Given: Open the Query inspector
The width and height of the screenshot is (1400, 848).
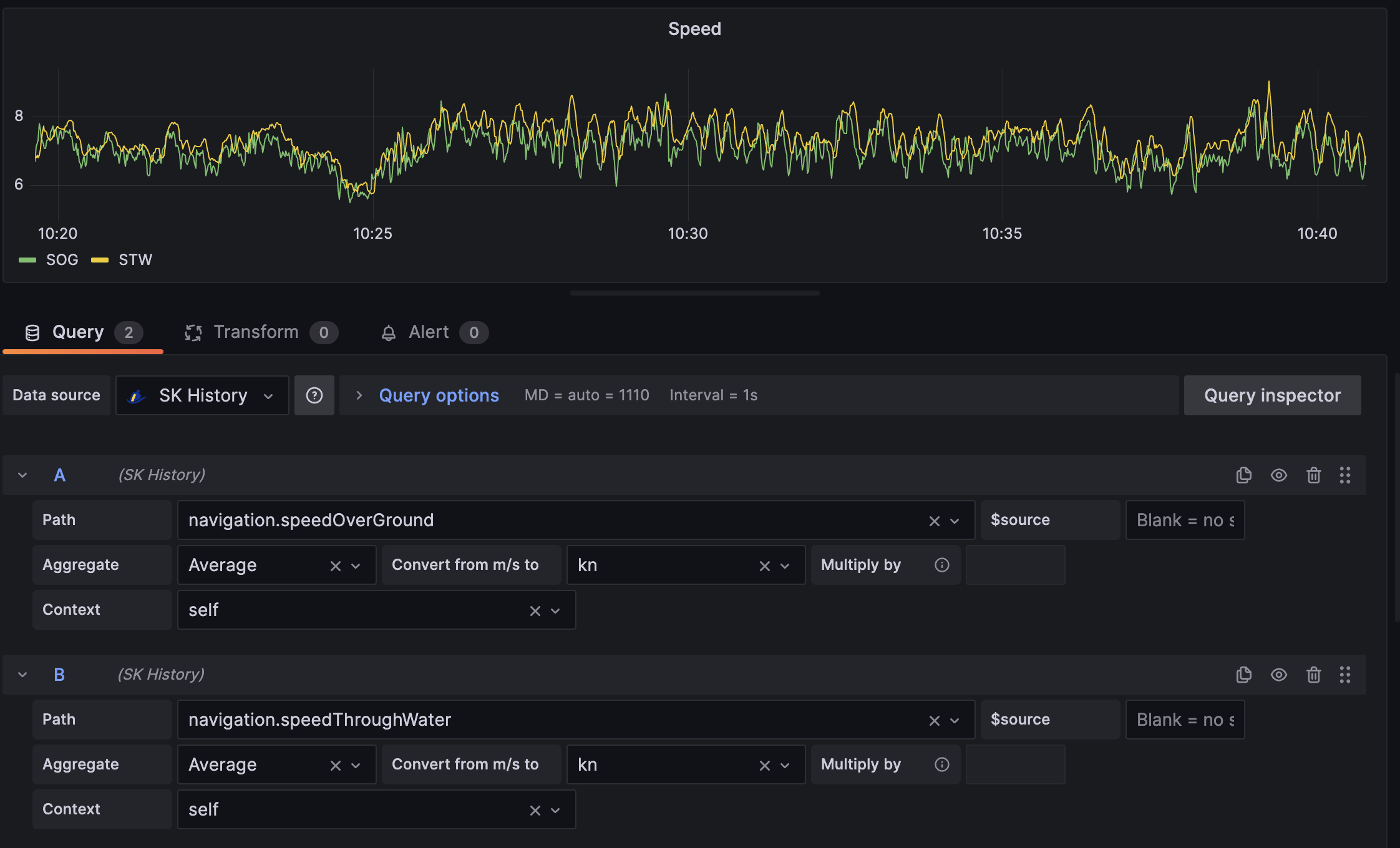Looking at the screenshot, I should (1272, 395).
